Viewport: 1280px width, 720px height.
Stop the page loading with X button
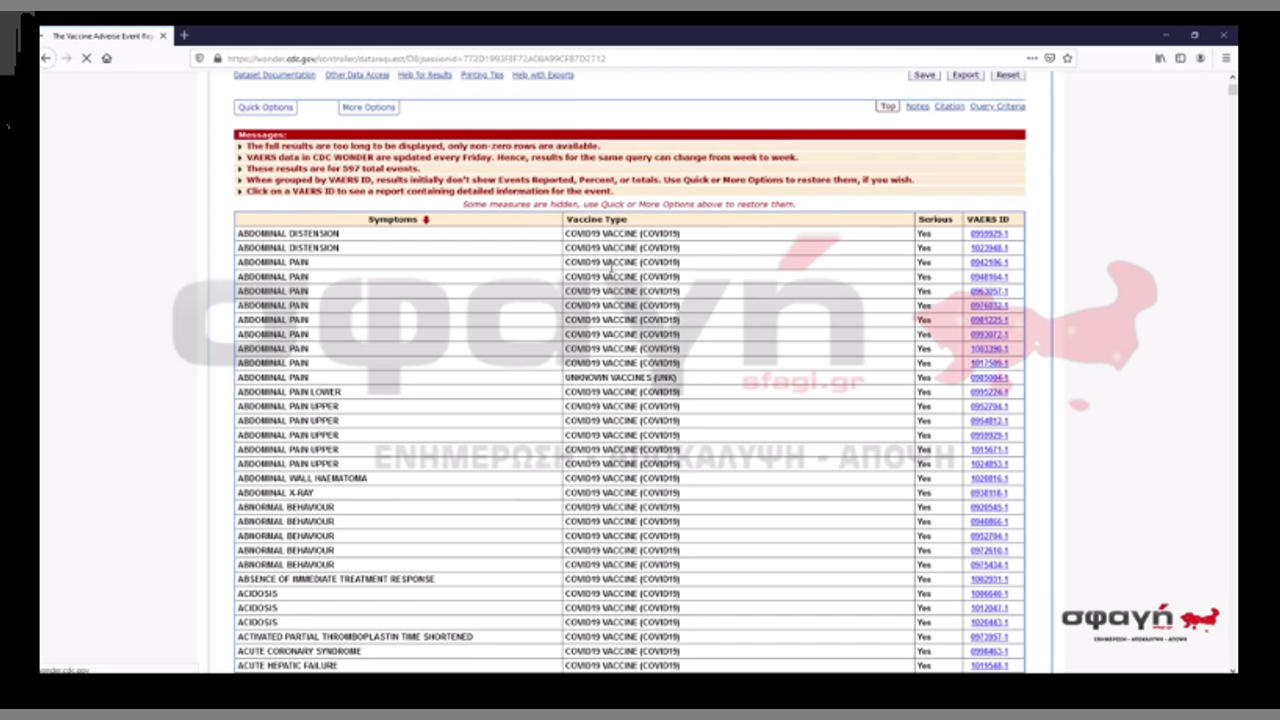click(x=86, y=58)
